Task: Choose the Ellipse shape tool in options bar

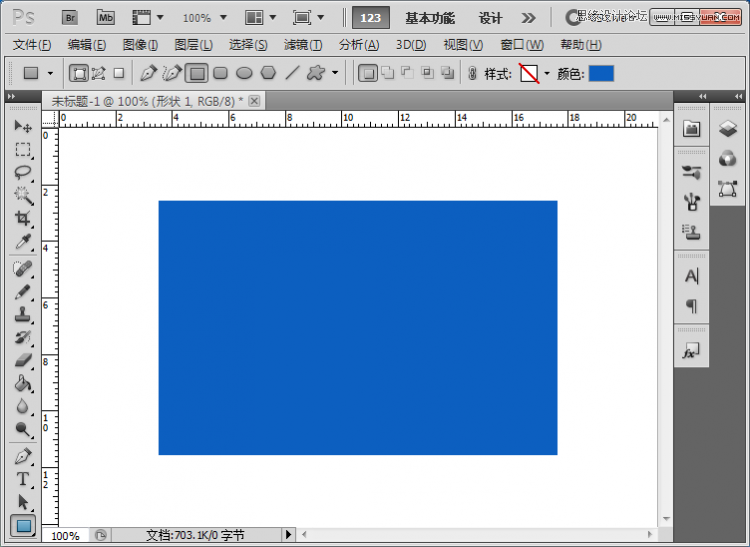Action: coord(244,73)
